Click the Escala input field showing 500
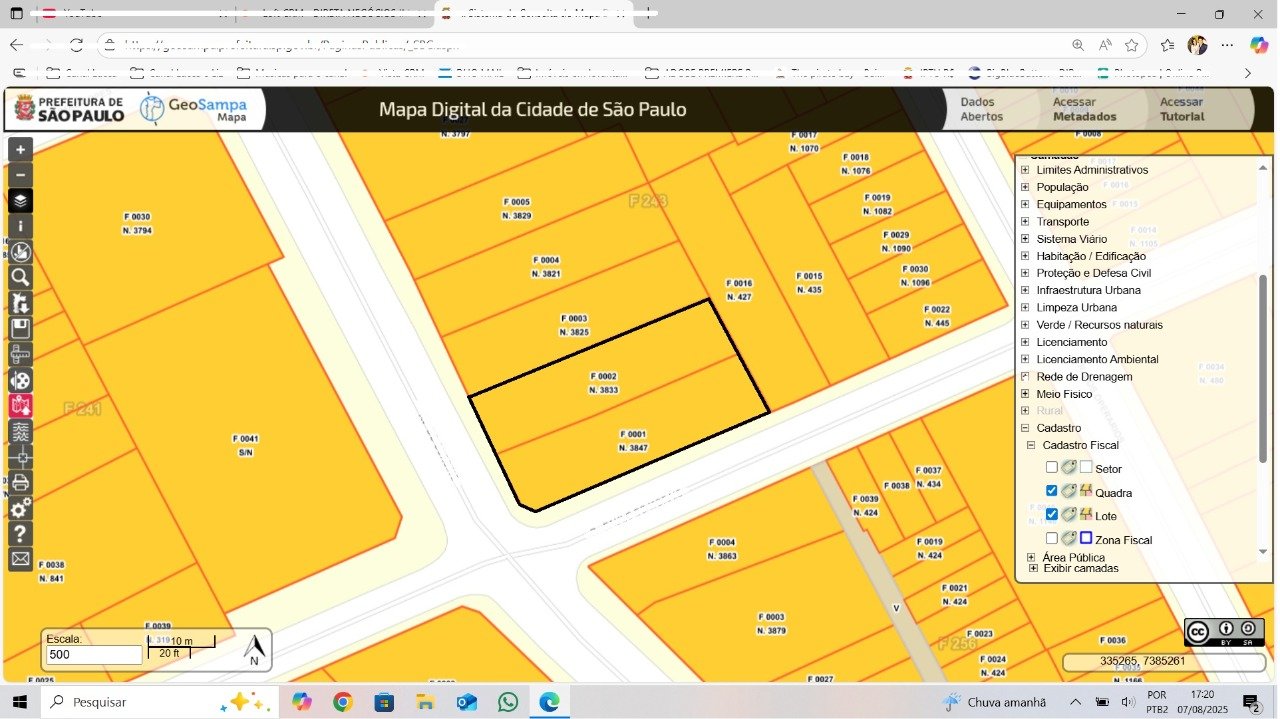Screen dimensions: 1280x719 click(94, 655)
